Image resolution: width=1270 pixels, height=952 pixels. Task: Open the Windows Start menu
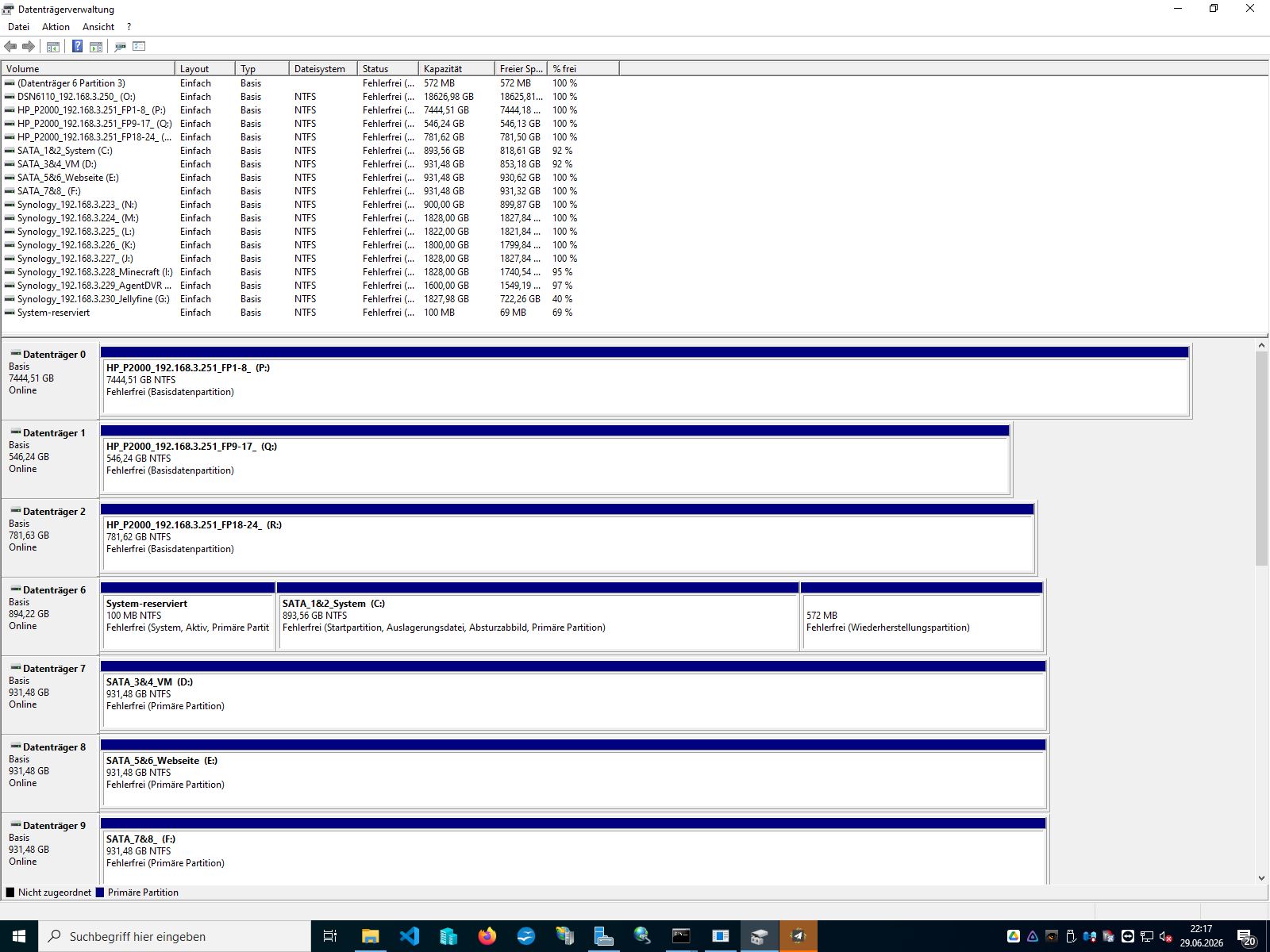[19, 936]
